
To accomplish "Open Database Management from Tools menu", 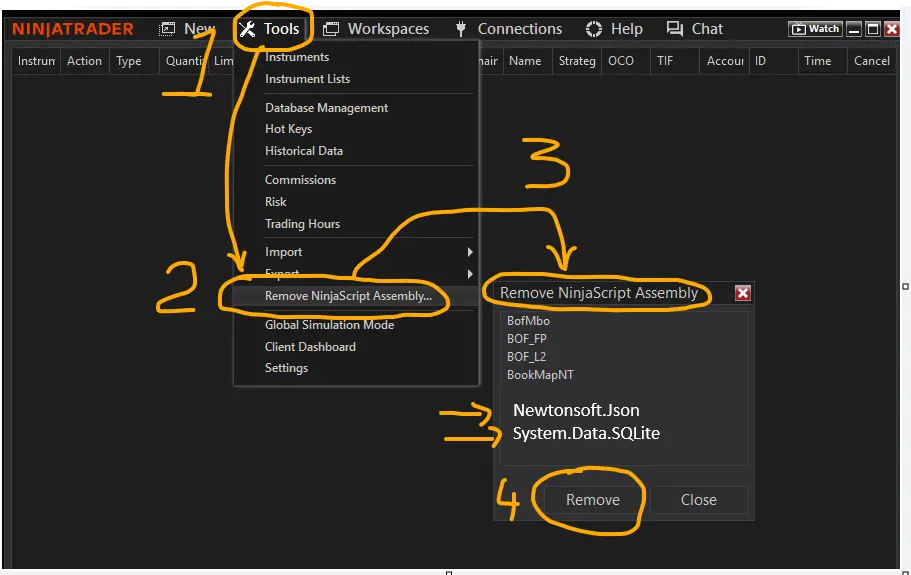I will (x=326, y=107).
